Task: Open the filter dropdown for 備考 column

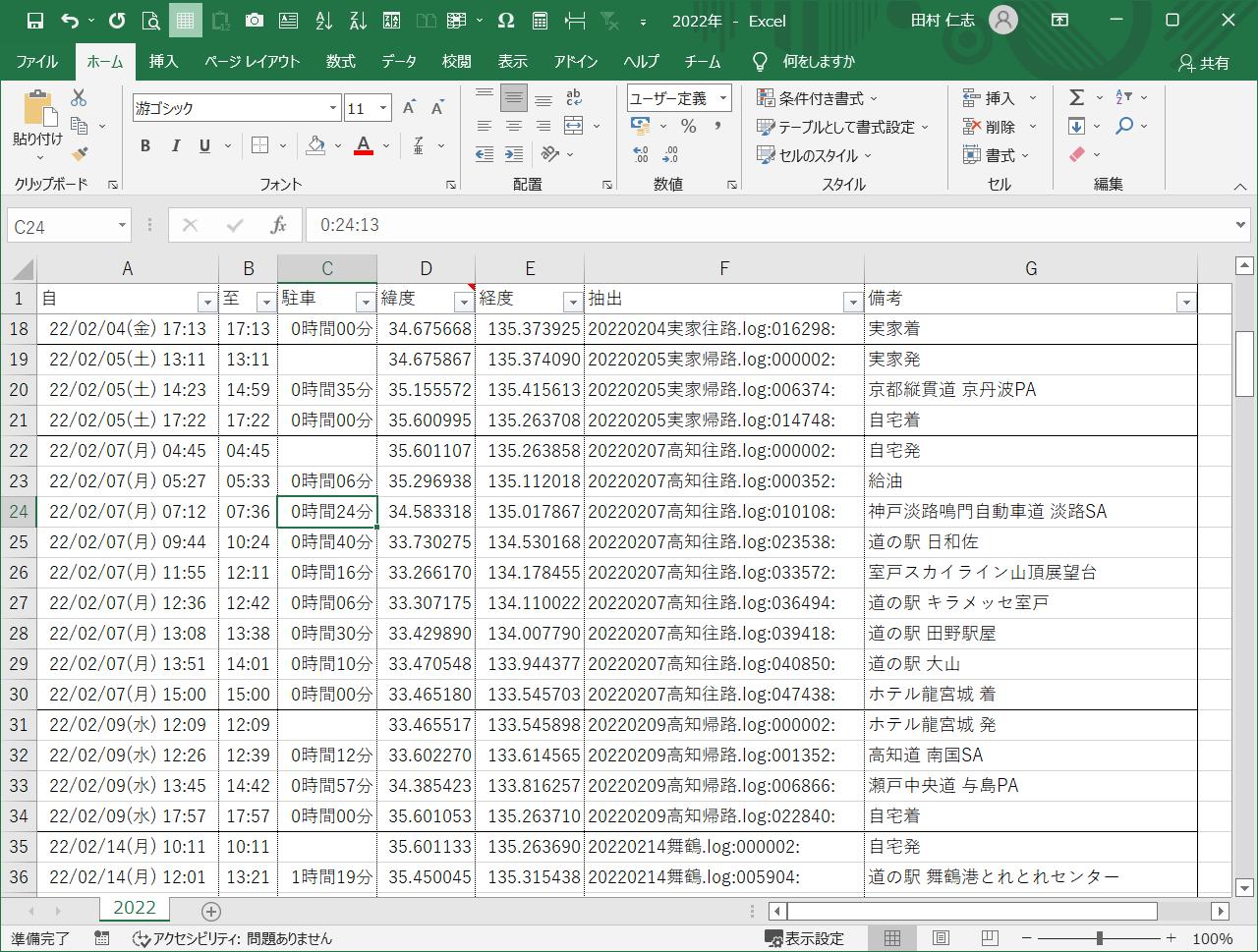Action: [1185, 302]
